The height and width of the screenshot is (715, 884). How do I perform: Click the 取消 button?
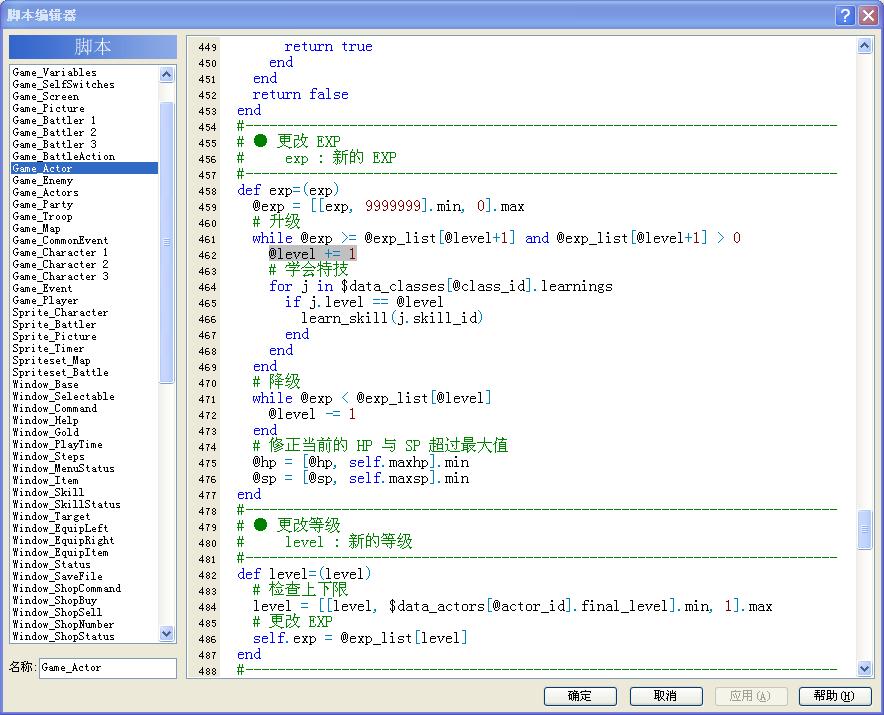tap(666, 696)
